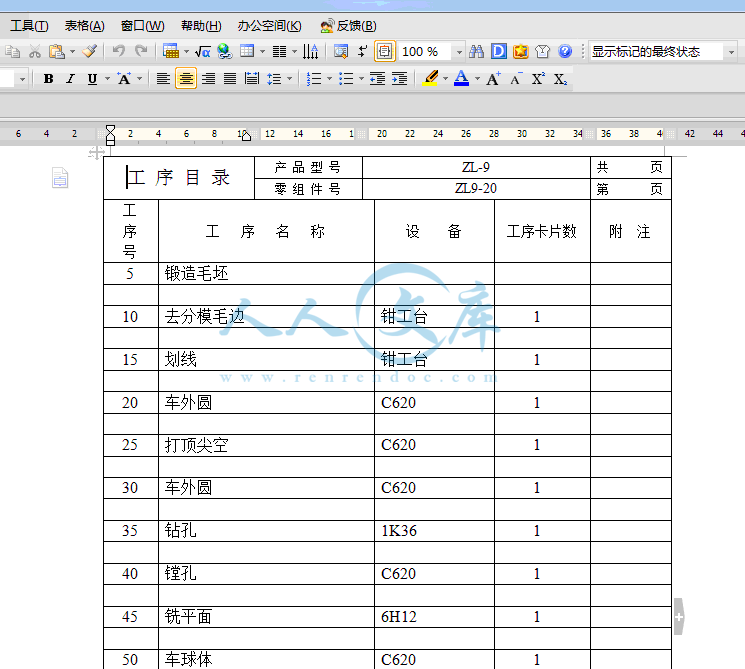Click the Undo arrow icon

[x=119, y=51]
